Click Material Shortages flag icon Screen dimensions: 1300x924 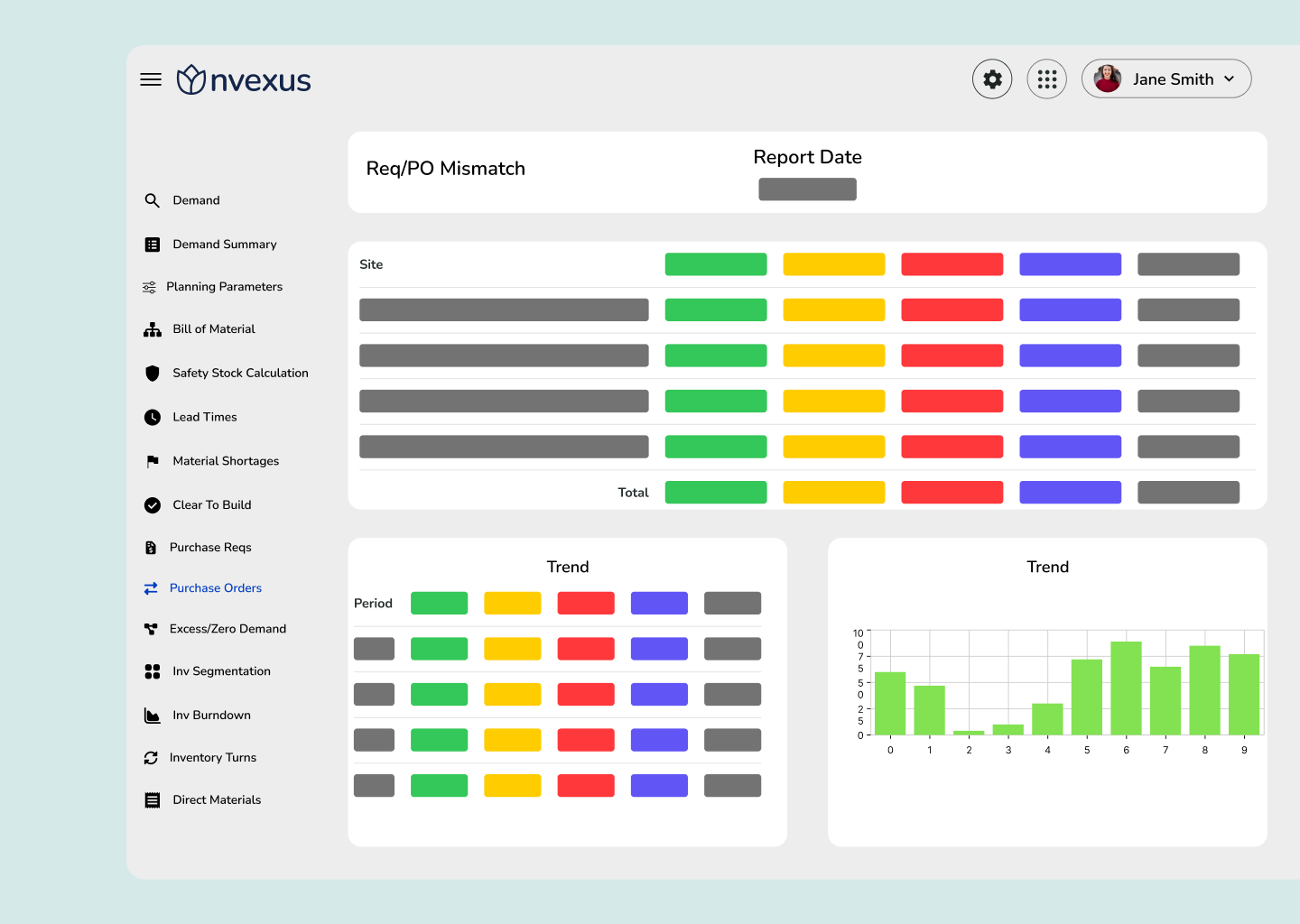[x=153, y=461]
